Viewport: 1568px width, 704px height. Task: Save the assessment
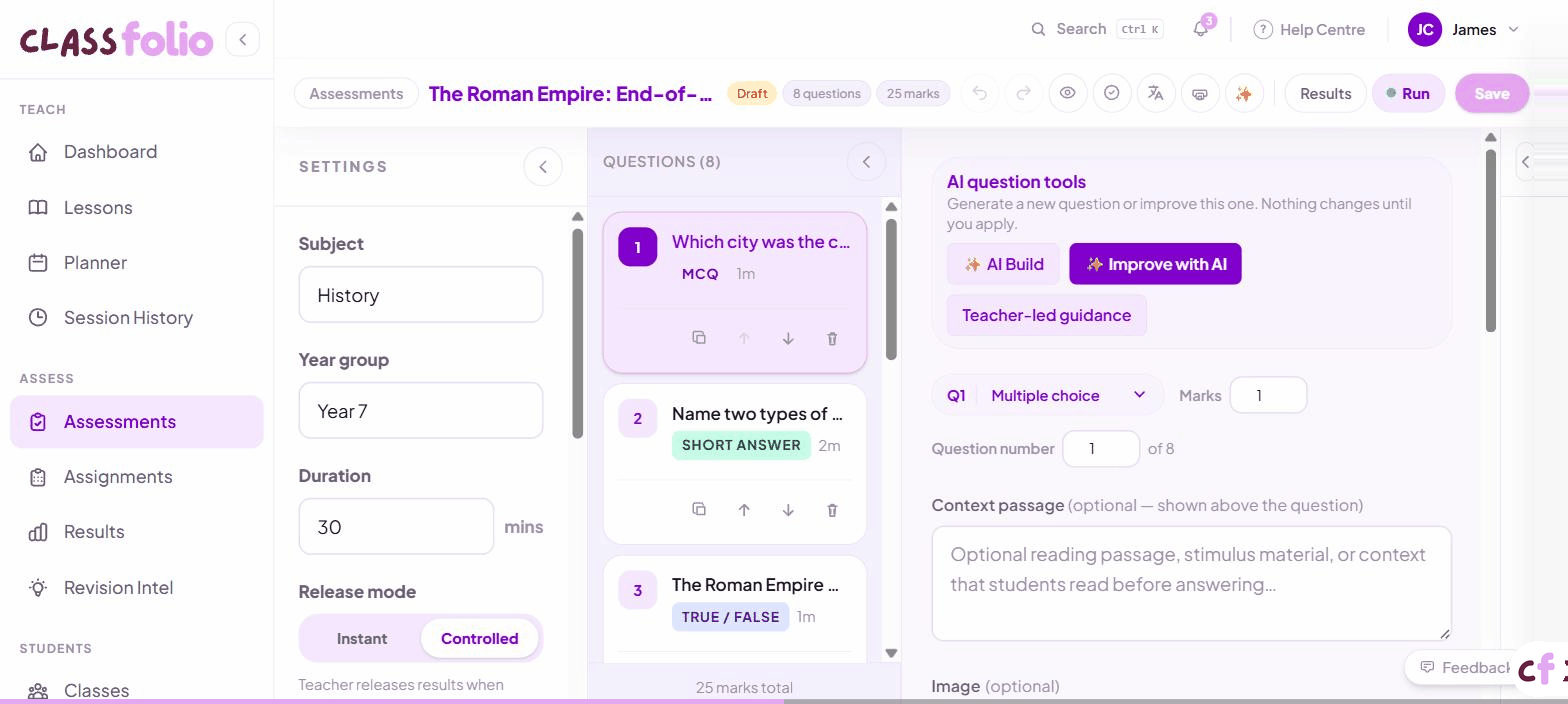[1491, 93]
